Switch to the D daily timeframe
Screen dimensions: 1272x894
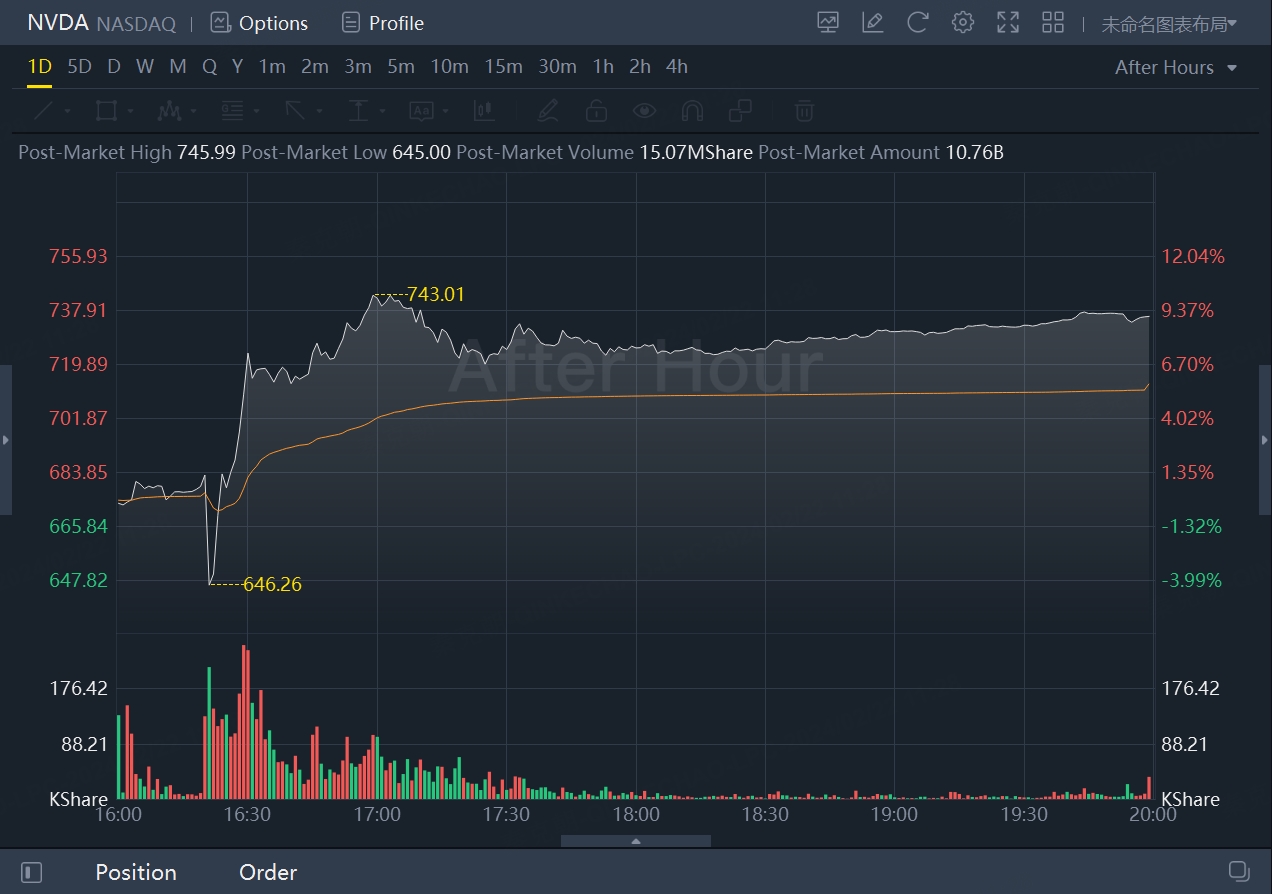[x=114, y=66]
